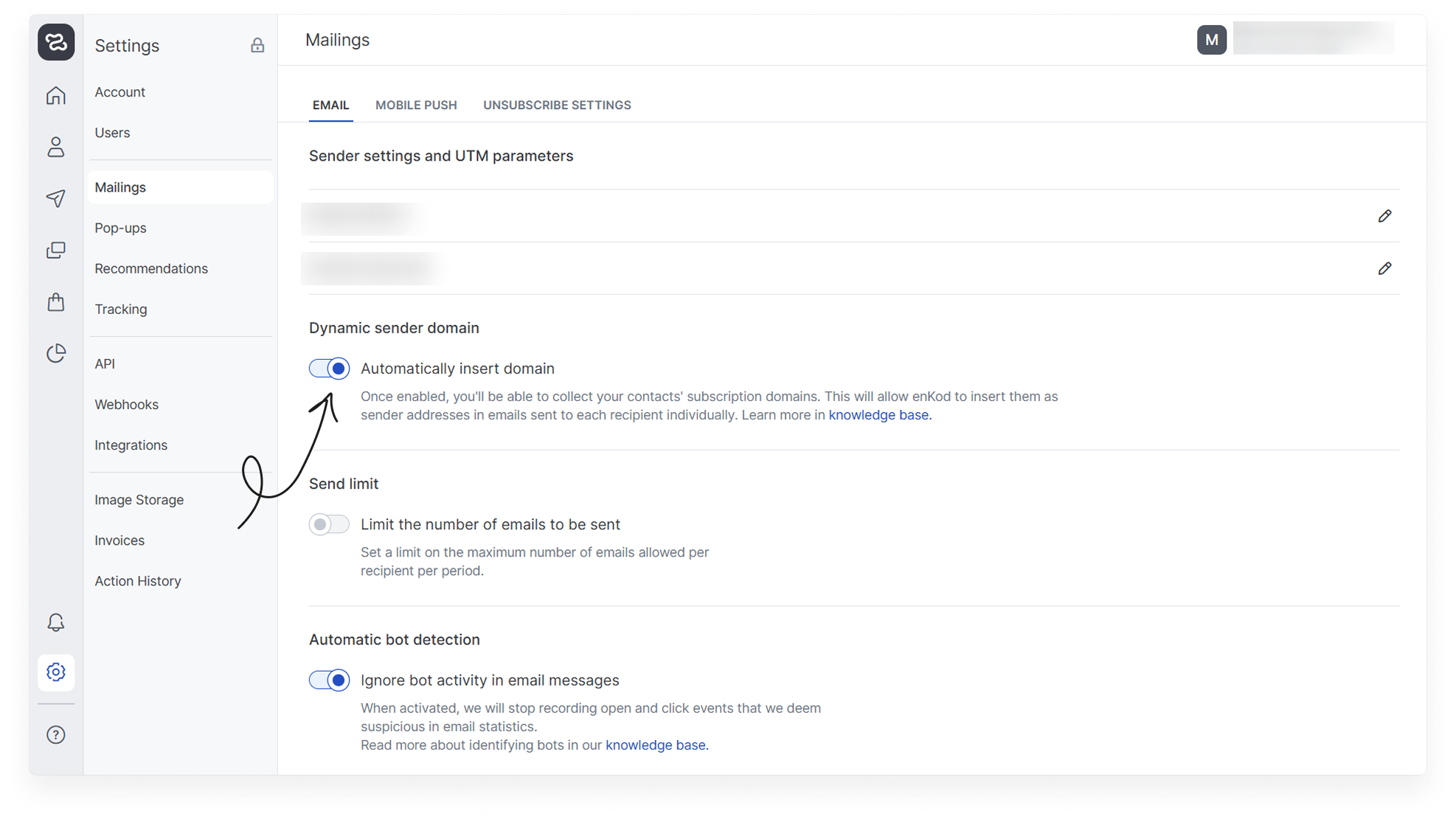1456x819 pixels.
Task: Click the M user avatar
Action: click(1211, 40)
